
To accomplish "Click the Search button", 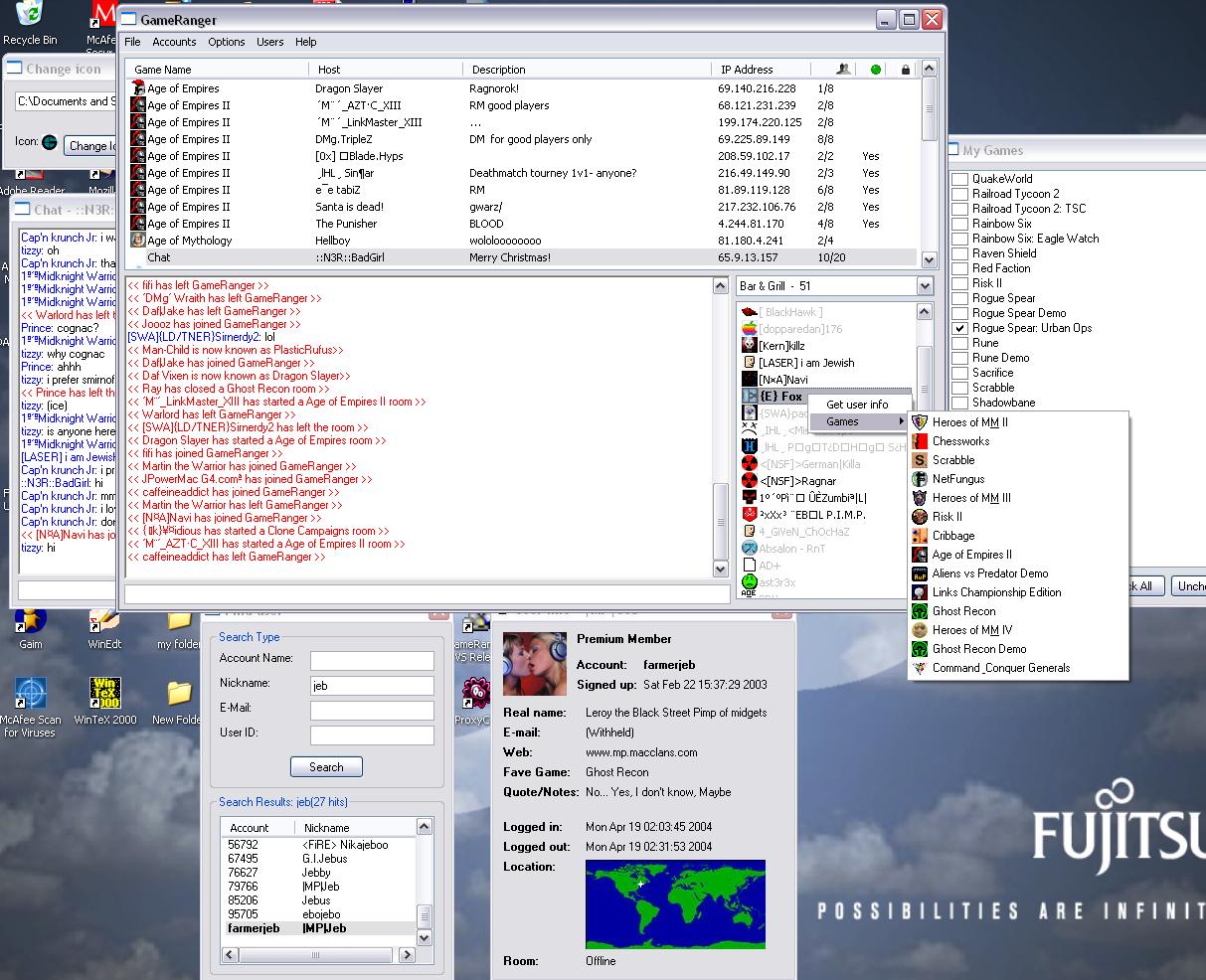I will click(x=326, y=767).
